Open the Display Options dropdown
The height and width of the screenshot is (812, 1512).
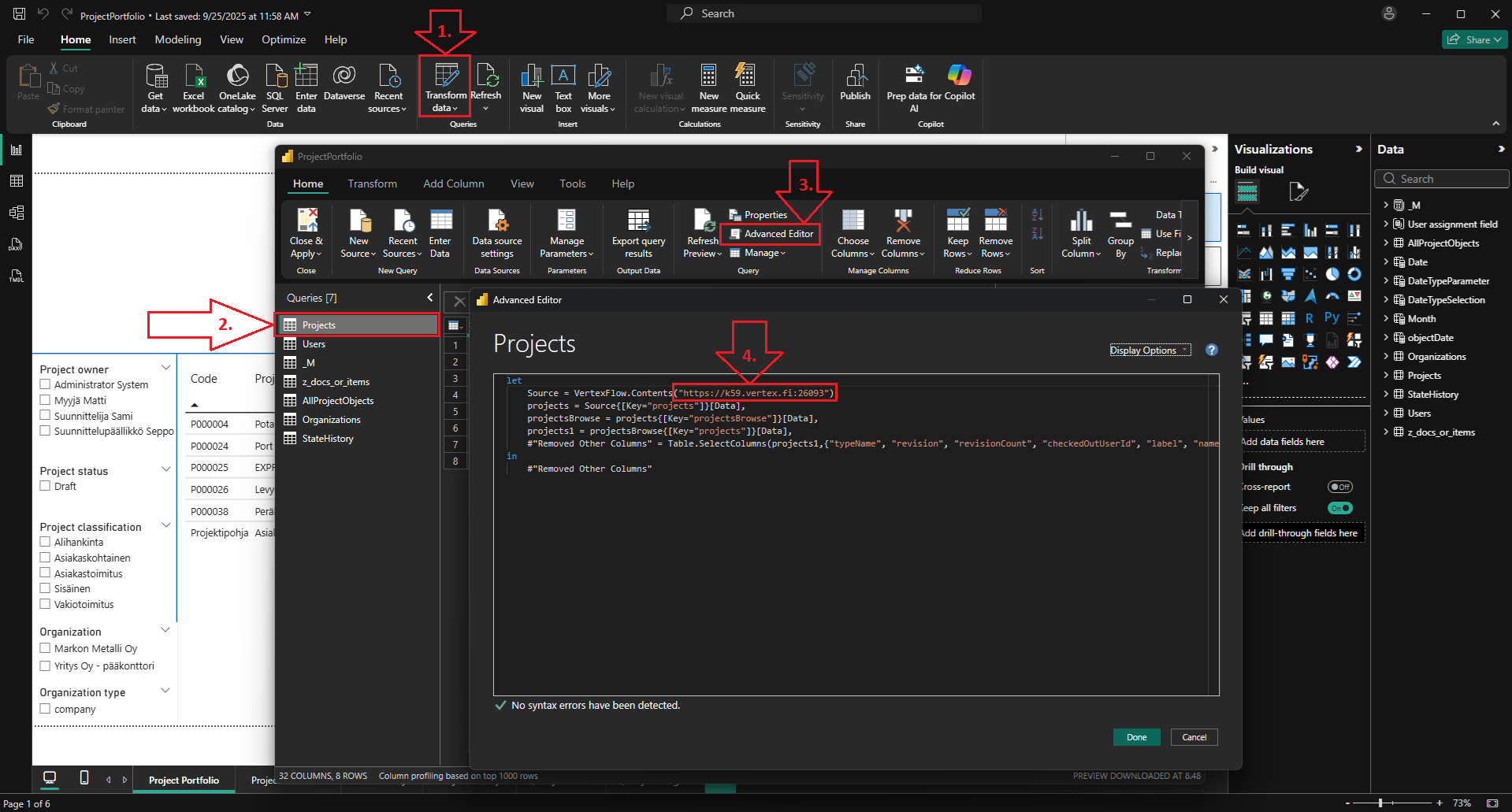[x=1149, y=350]
